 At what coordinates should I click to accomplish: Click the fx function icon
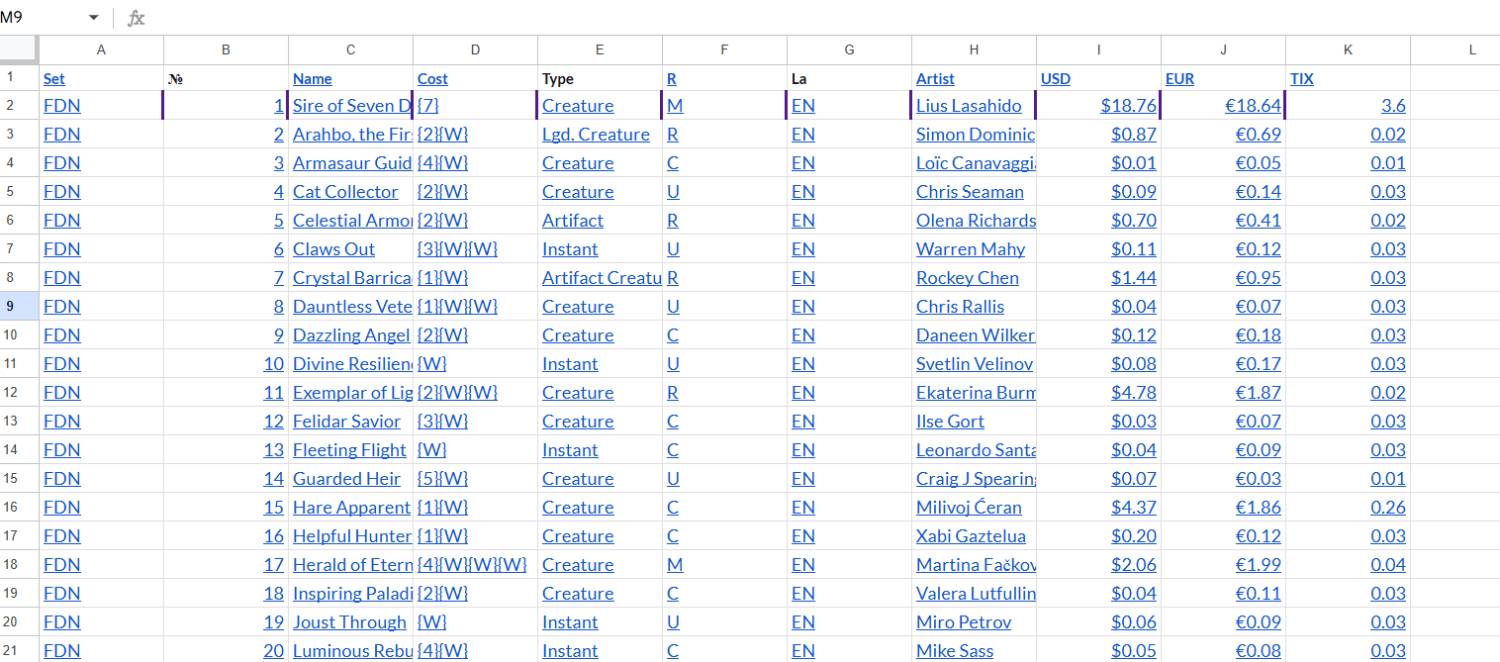point(136,18)
